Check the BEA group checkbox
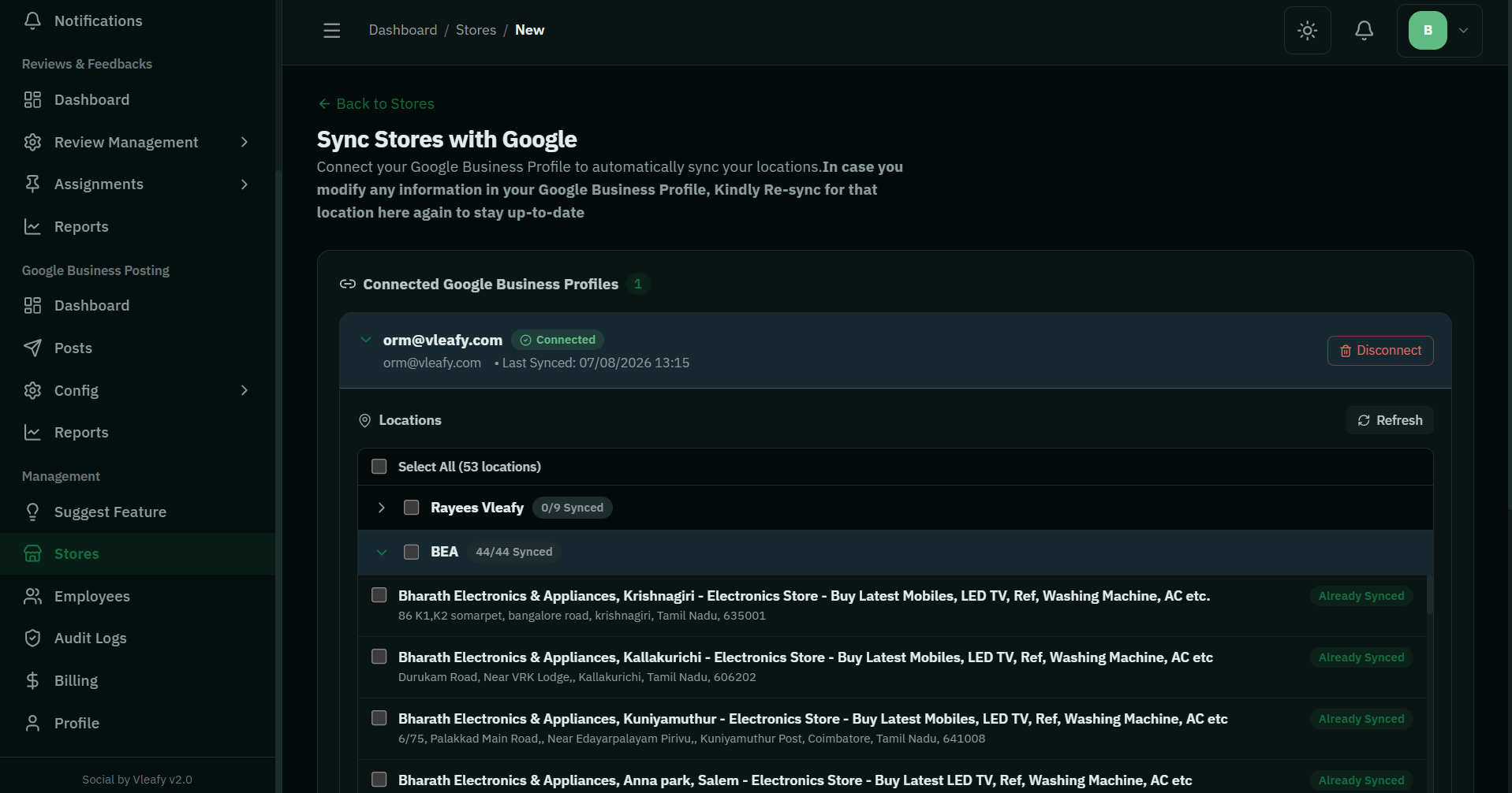1512x793 pixels. coord(412,552)
